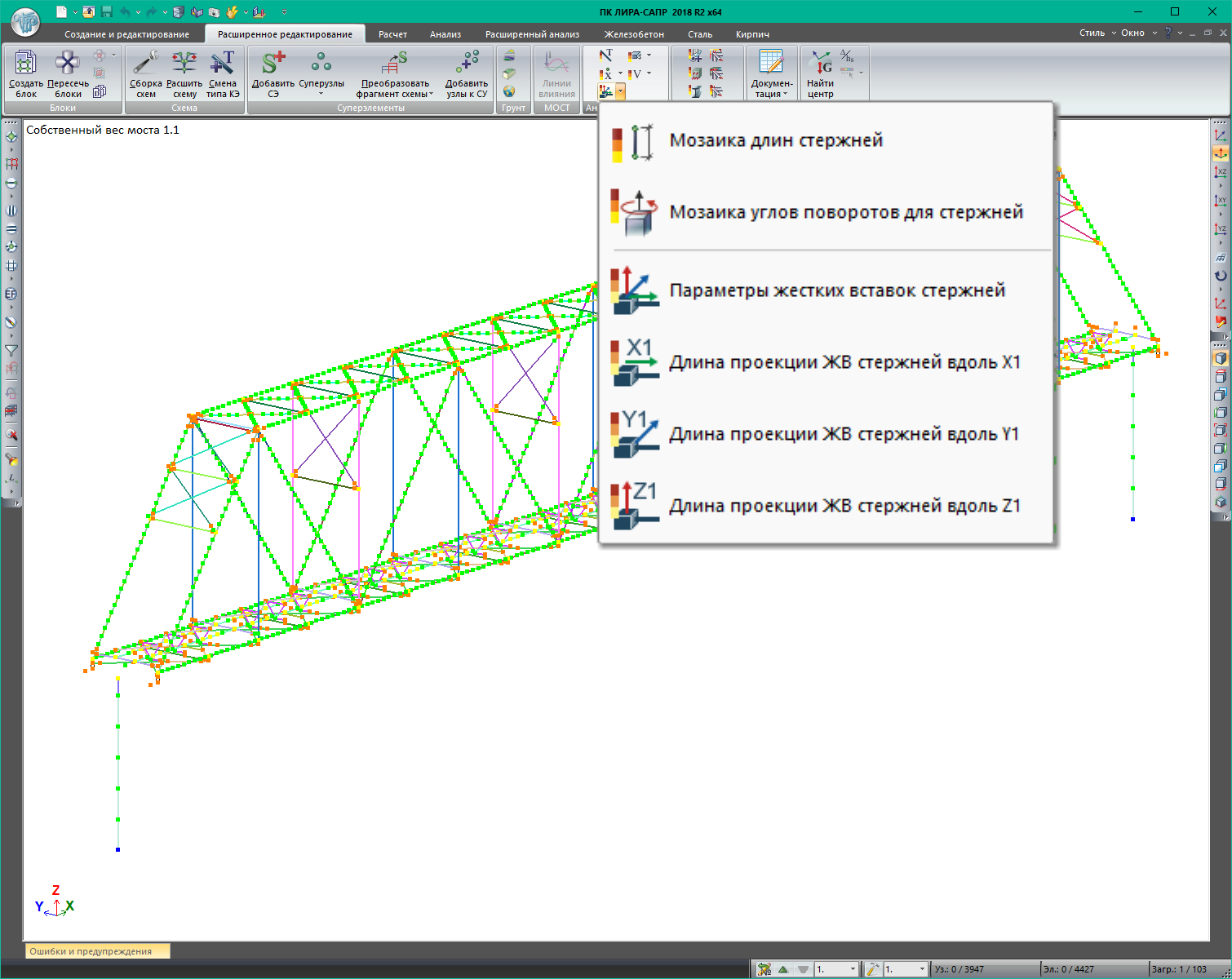Select Параметры жестких вставок стержней
The height and width of the screenshot is (979, 1232).
pyautogui.click(x=836, y=290)
